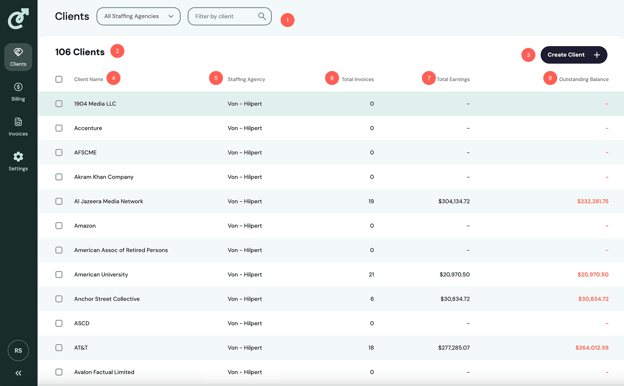Select all clients with header checkbox
The image size is (624, 386).
click(x=59, y=79)
